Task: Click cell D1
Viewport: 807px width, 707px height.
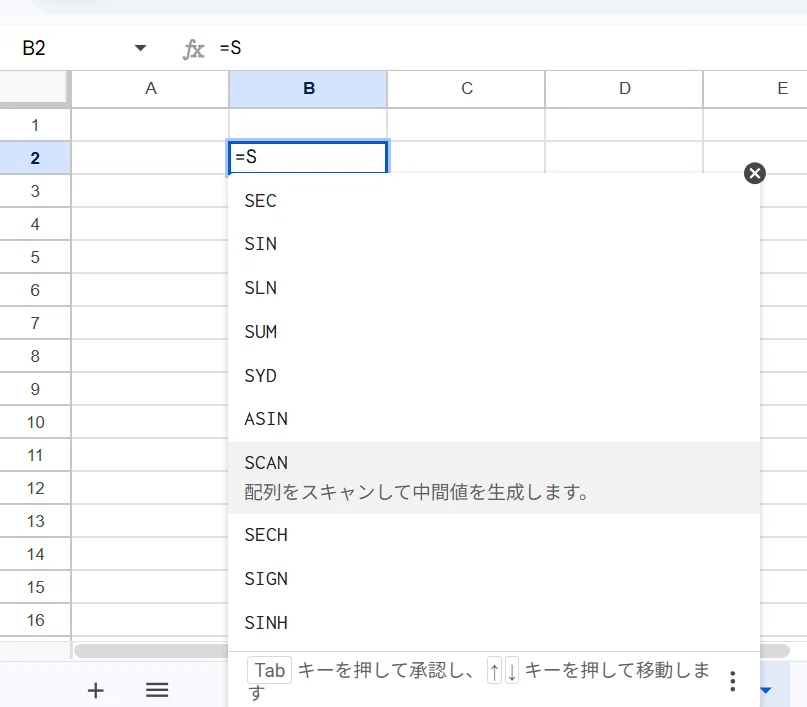Action: pyautogui.click(x=624, y=125)
